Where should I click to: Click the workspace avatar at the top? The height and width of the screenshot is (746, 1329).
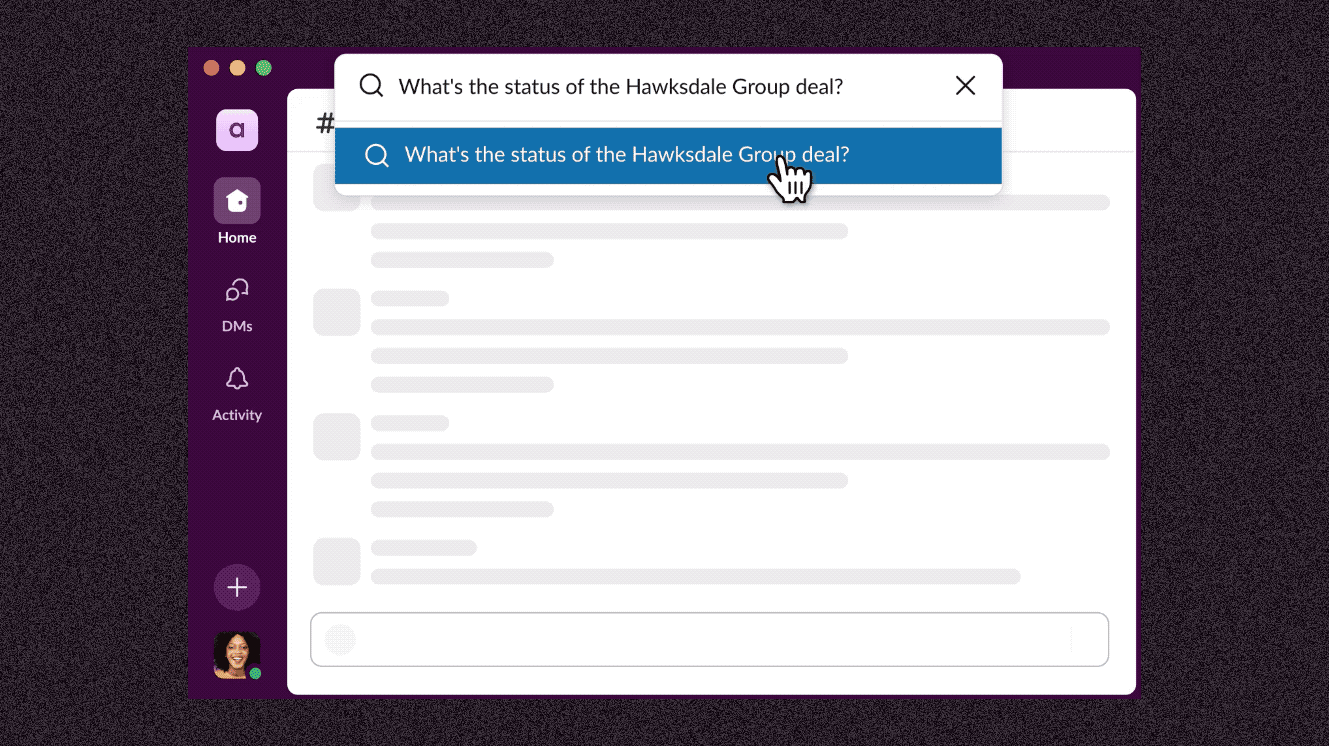(x=236, y=130)
